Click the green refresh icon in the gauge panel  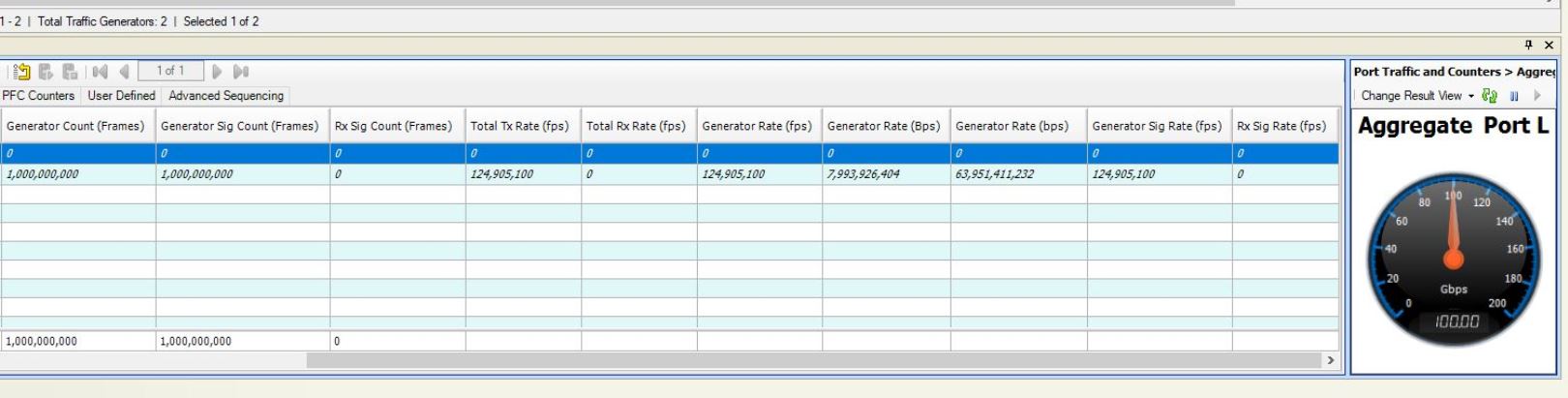click(1491, 96)
